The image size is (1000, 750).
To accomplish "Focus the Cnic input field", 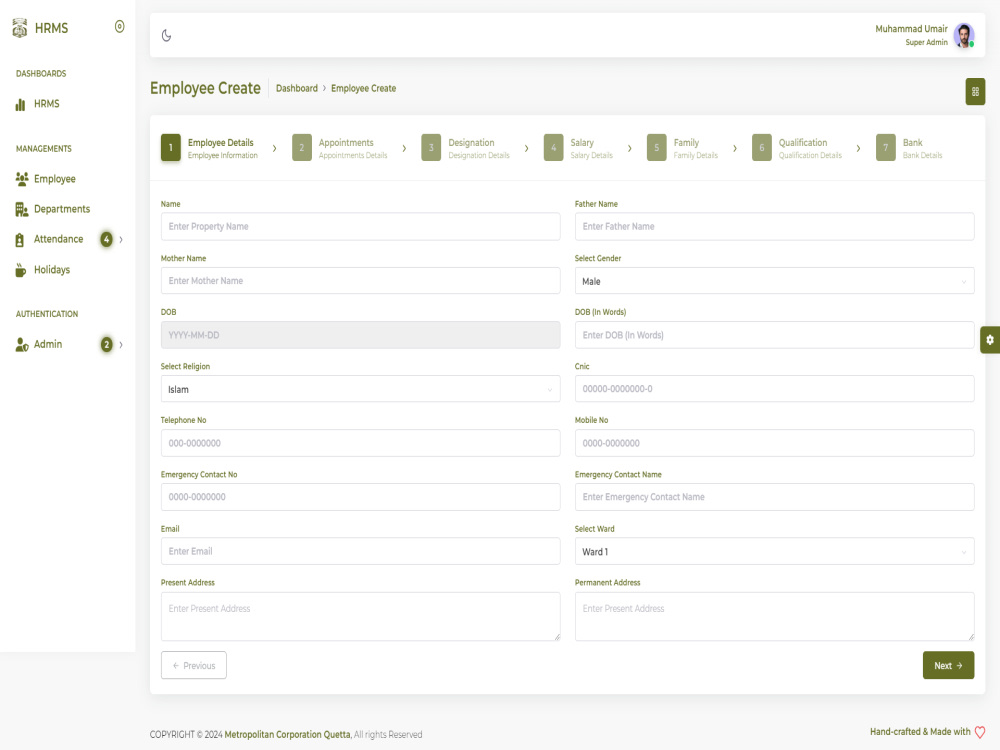I will click(x=774, y=389).
